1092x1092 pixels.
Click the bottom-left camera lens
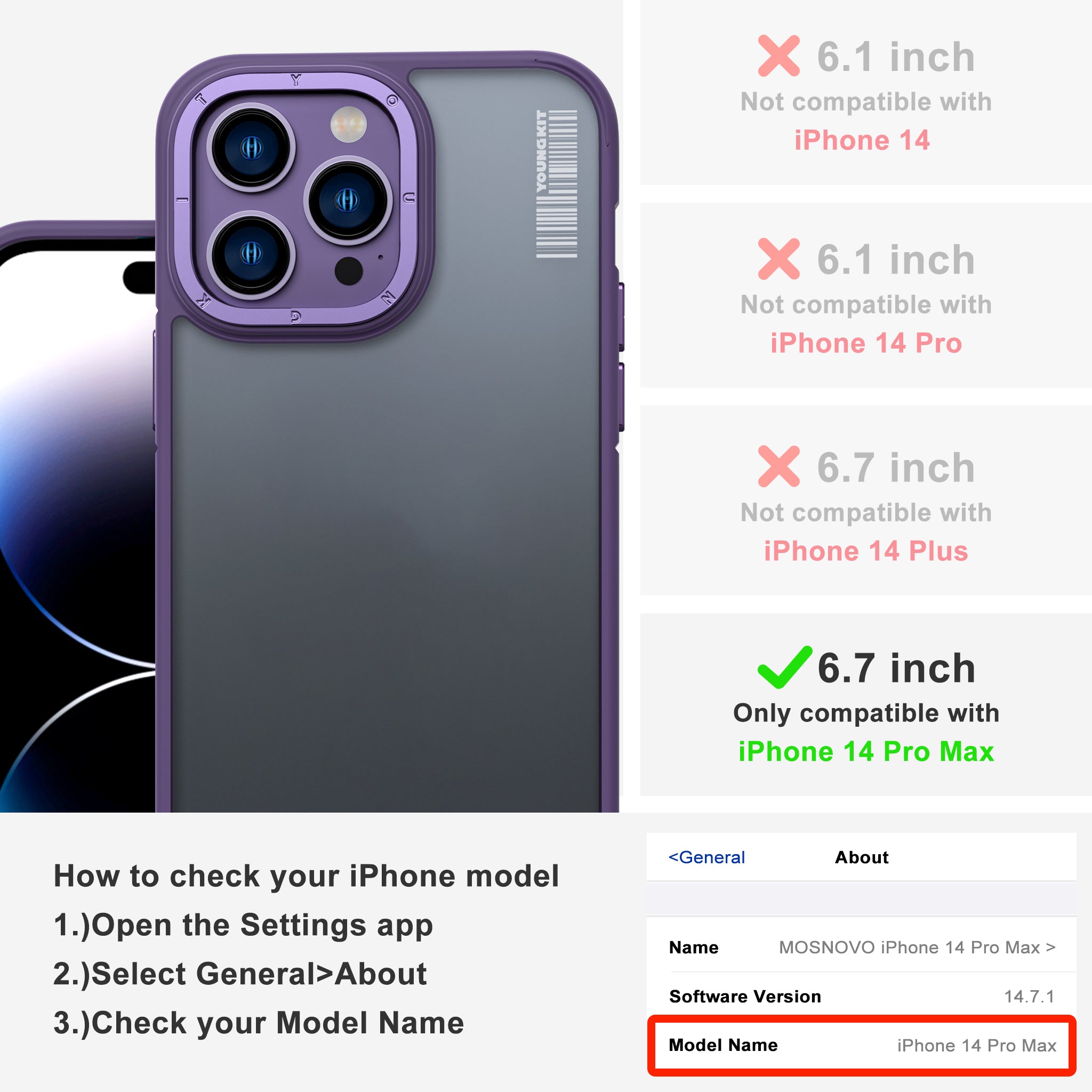(251, 253)
